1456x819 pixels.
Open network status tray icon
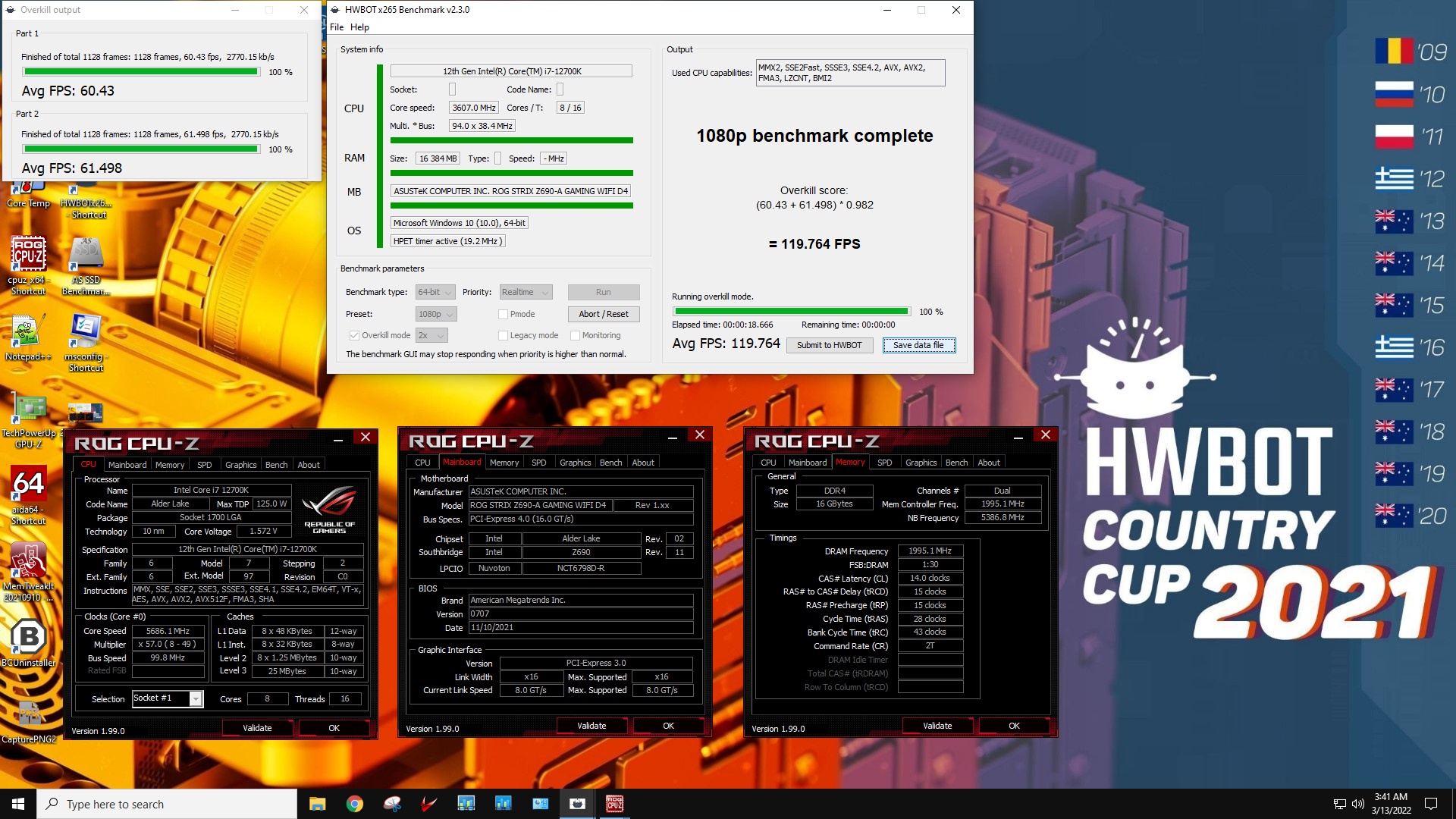[x=1339, y=804]
